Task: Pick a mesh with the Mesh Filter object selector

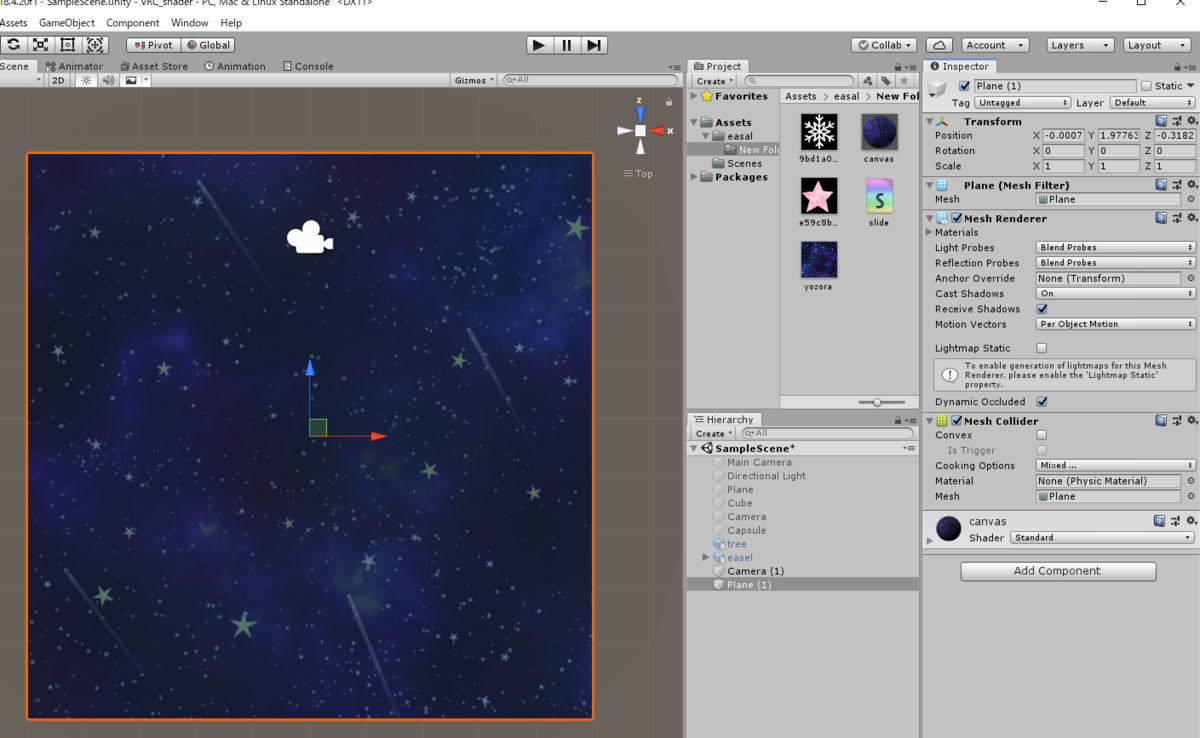Action: (x=1190, y=199)
